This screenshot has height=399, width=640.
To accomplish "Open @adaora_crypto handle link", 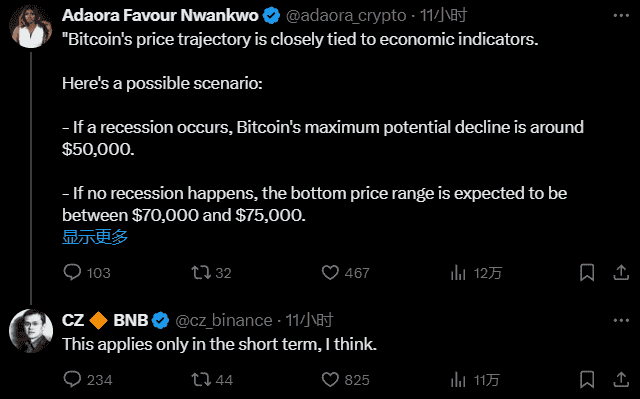I will 346,16.
